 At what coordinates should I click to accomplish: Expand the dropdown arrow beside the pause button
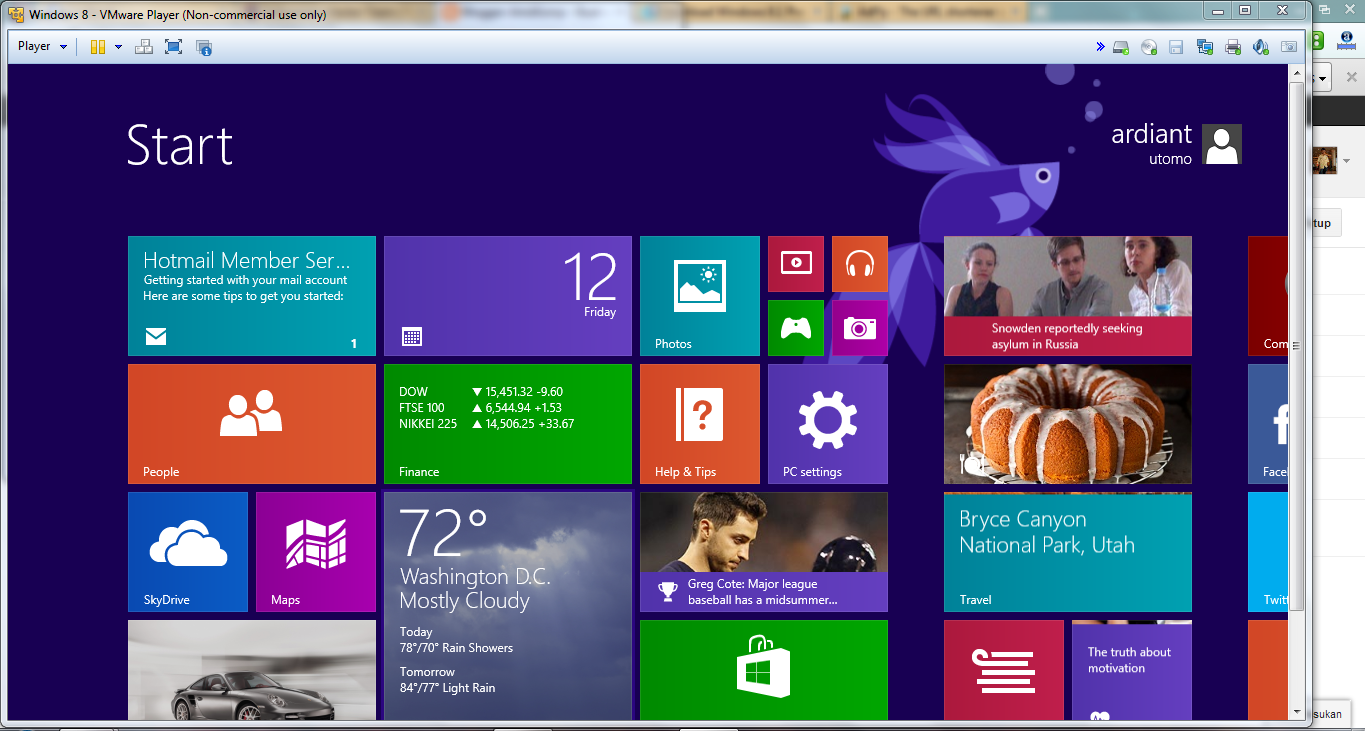point(118,47)
